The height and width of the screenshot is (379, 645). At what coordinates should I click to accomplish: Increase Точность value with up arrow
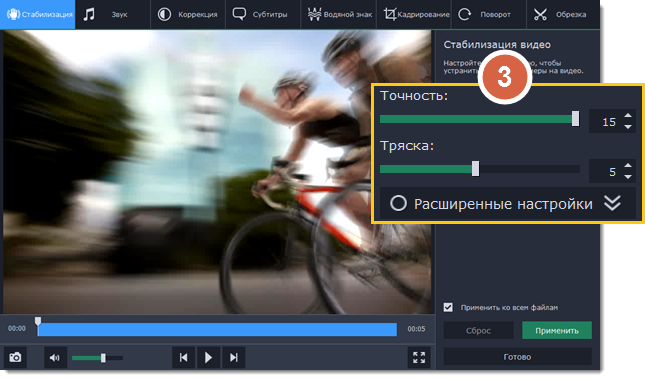pyautogui.click(x=628, y=116)
